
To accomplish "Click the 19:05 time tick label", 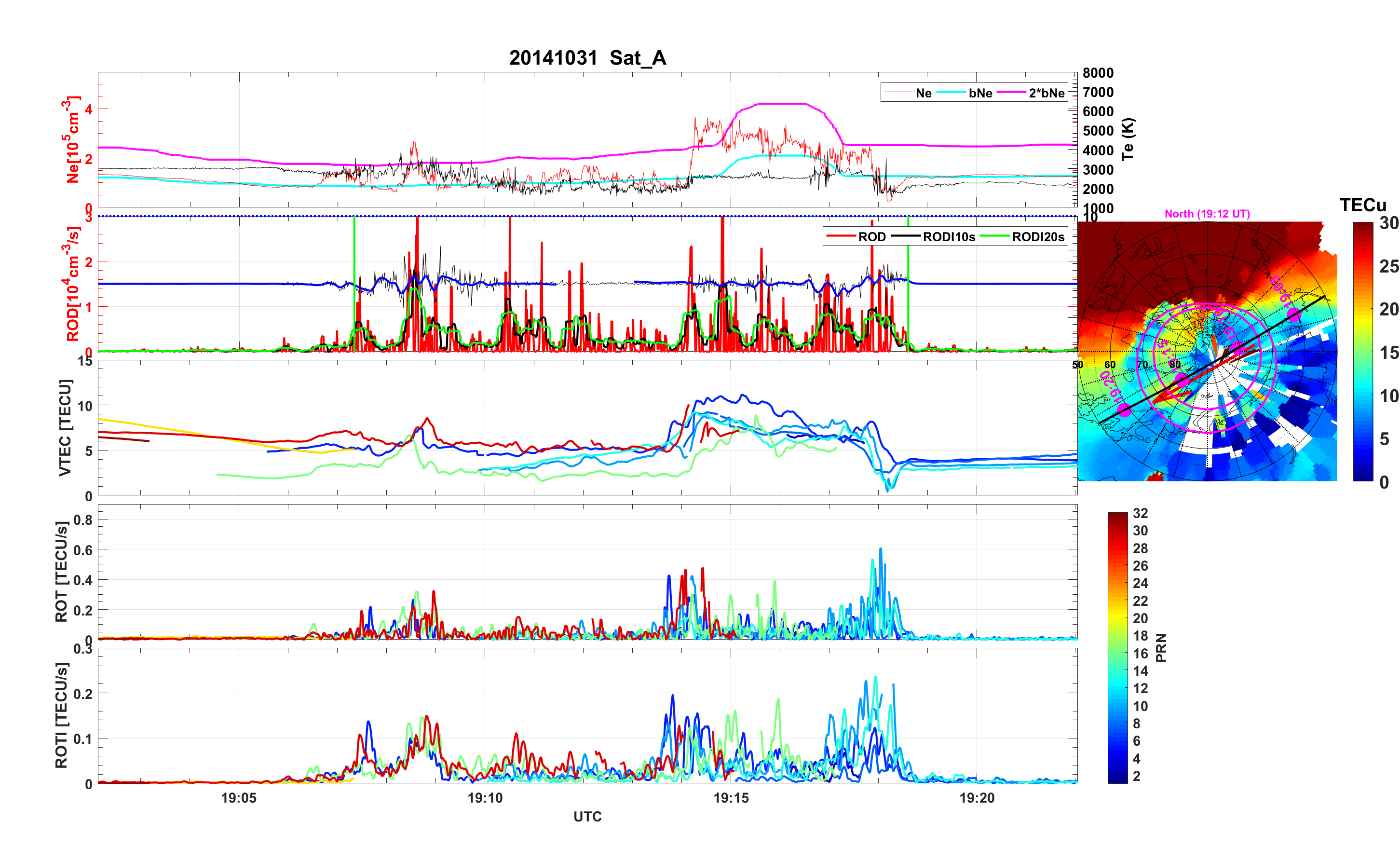I will click(239, 798).
